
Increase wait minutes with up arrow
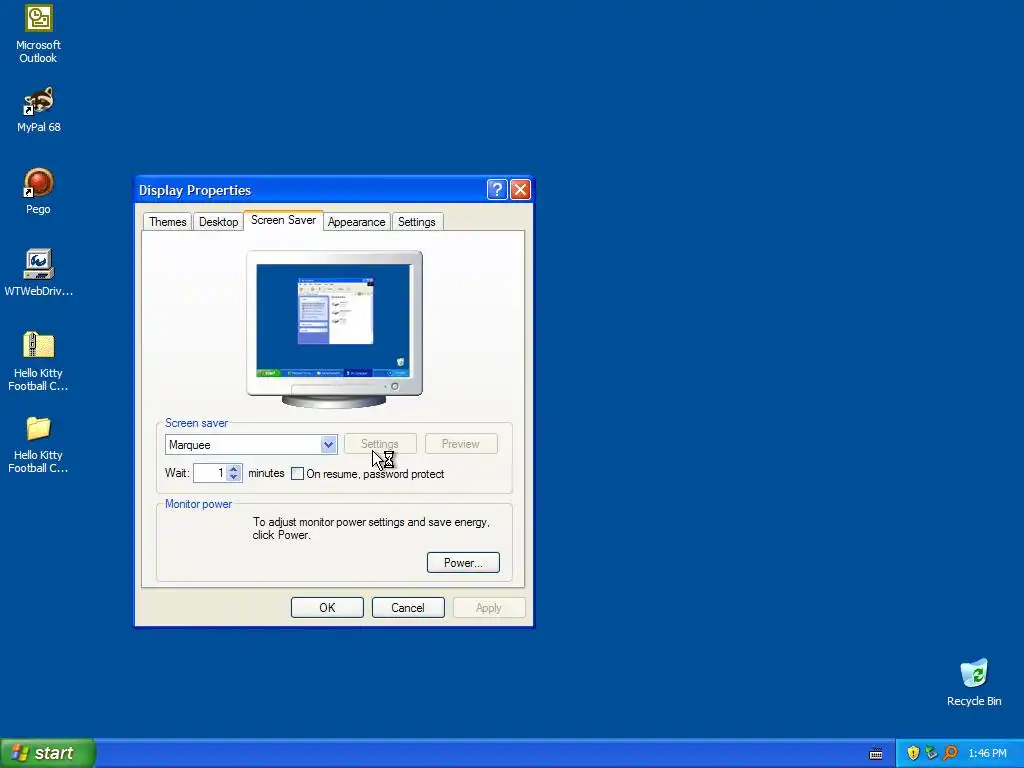[x=234, y=468]
